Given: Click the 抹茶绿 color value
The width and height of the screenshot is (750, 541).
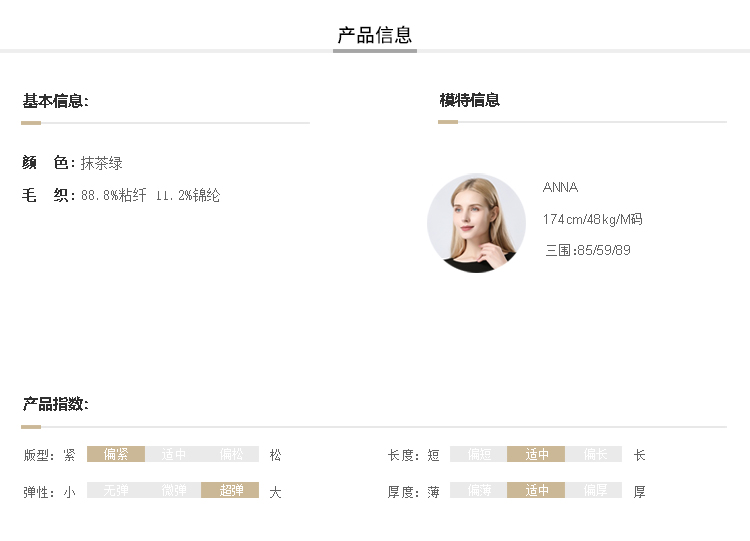Looking at the screenshot, I should [x=102, y=163].
